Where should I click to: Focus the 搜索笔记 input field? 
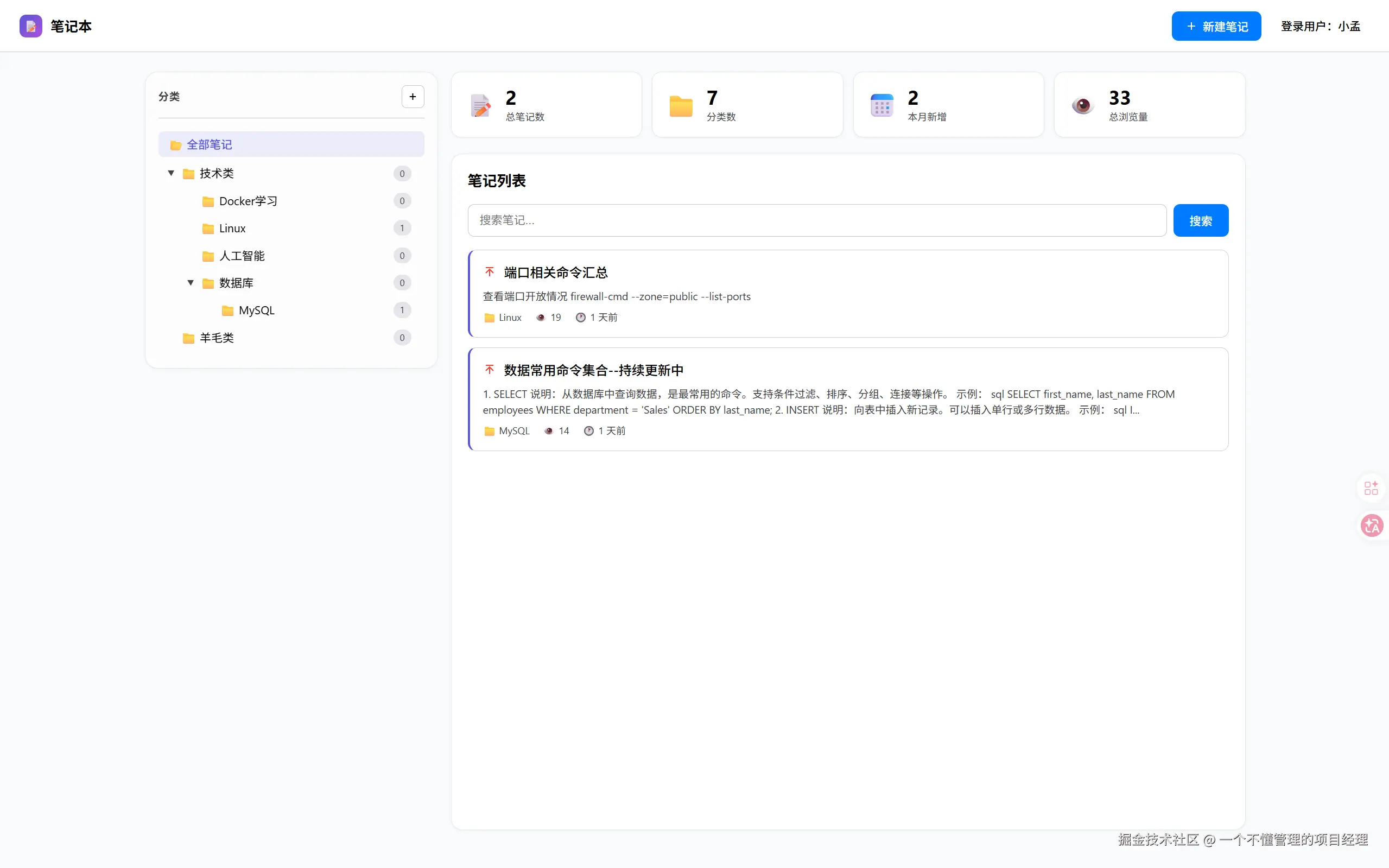click(816, 220)
